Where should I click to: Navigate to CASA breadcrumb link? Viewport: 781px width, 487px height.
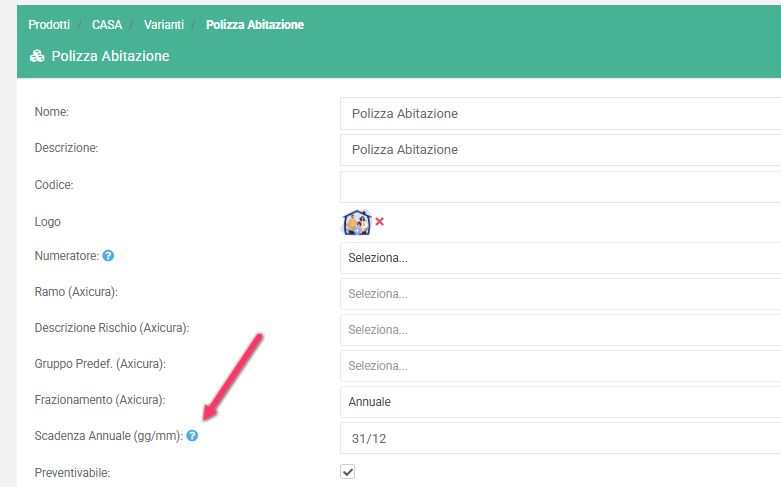pos(107,24)
